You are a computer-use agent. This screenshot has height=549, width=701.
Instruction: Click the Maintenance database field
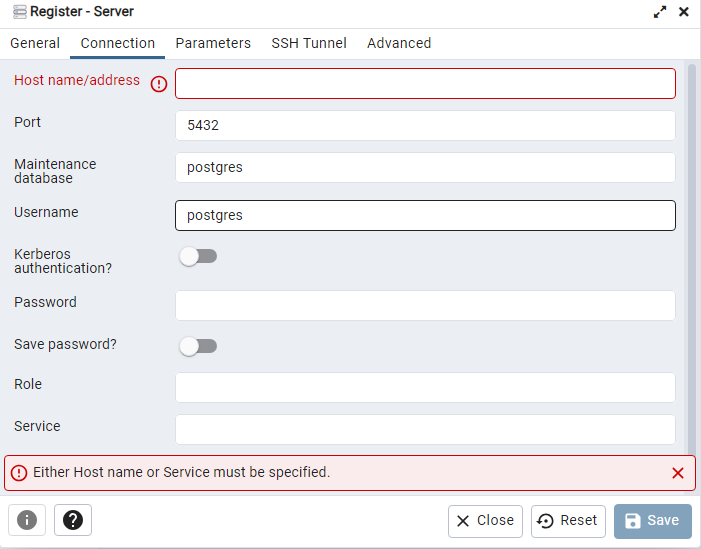tap(425, 167)
